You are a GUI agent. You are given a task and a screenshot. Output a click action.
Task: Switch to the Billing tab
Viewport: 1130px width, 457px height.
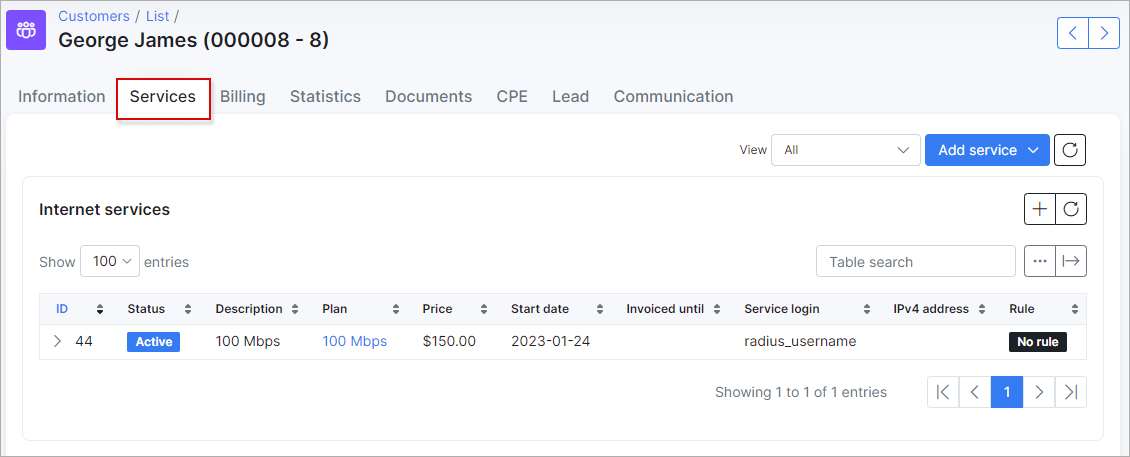coord(243,97)
